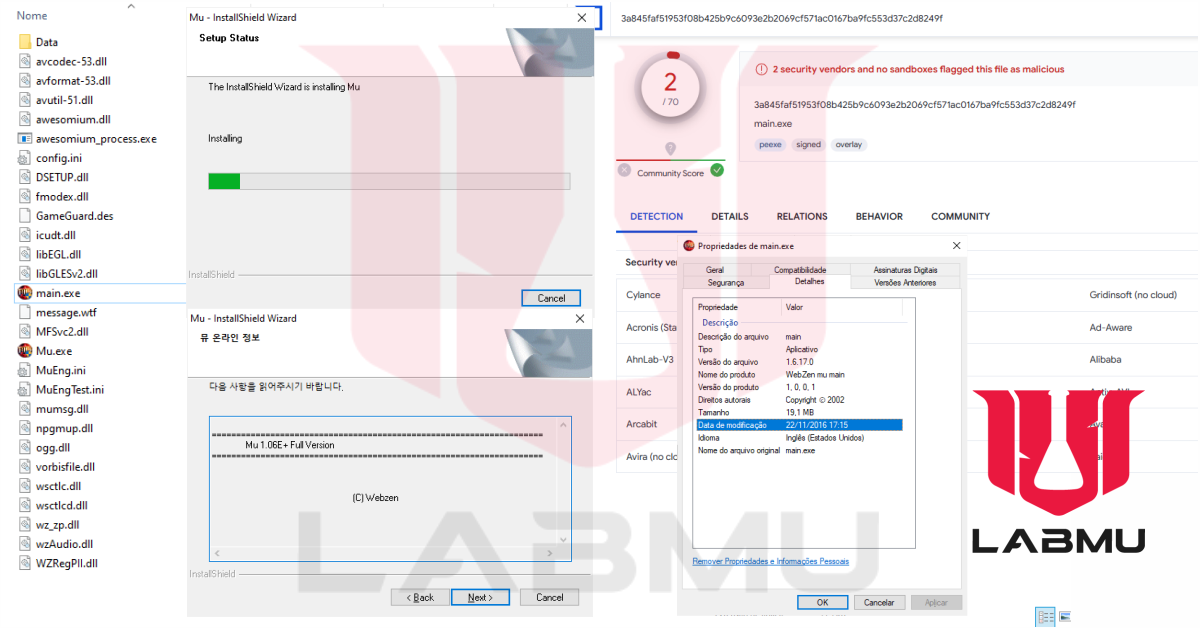Open the BEHAVIOR tab
Image resolution: width=1200 pixels, height=628 pixels.
point(878,216)
